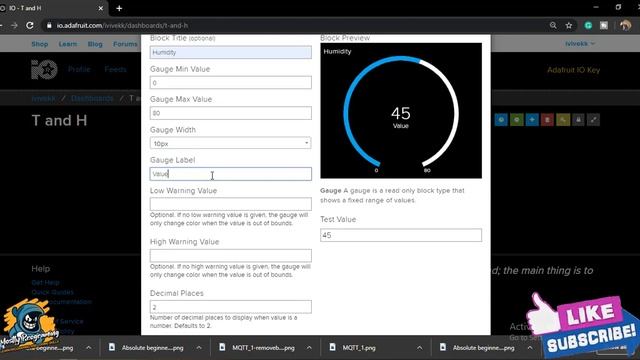This screenshot has height=360, width=640.
Task: Click the gray lock privacy icon
Action: (578, 120)
